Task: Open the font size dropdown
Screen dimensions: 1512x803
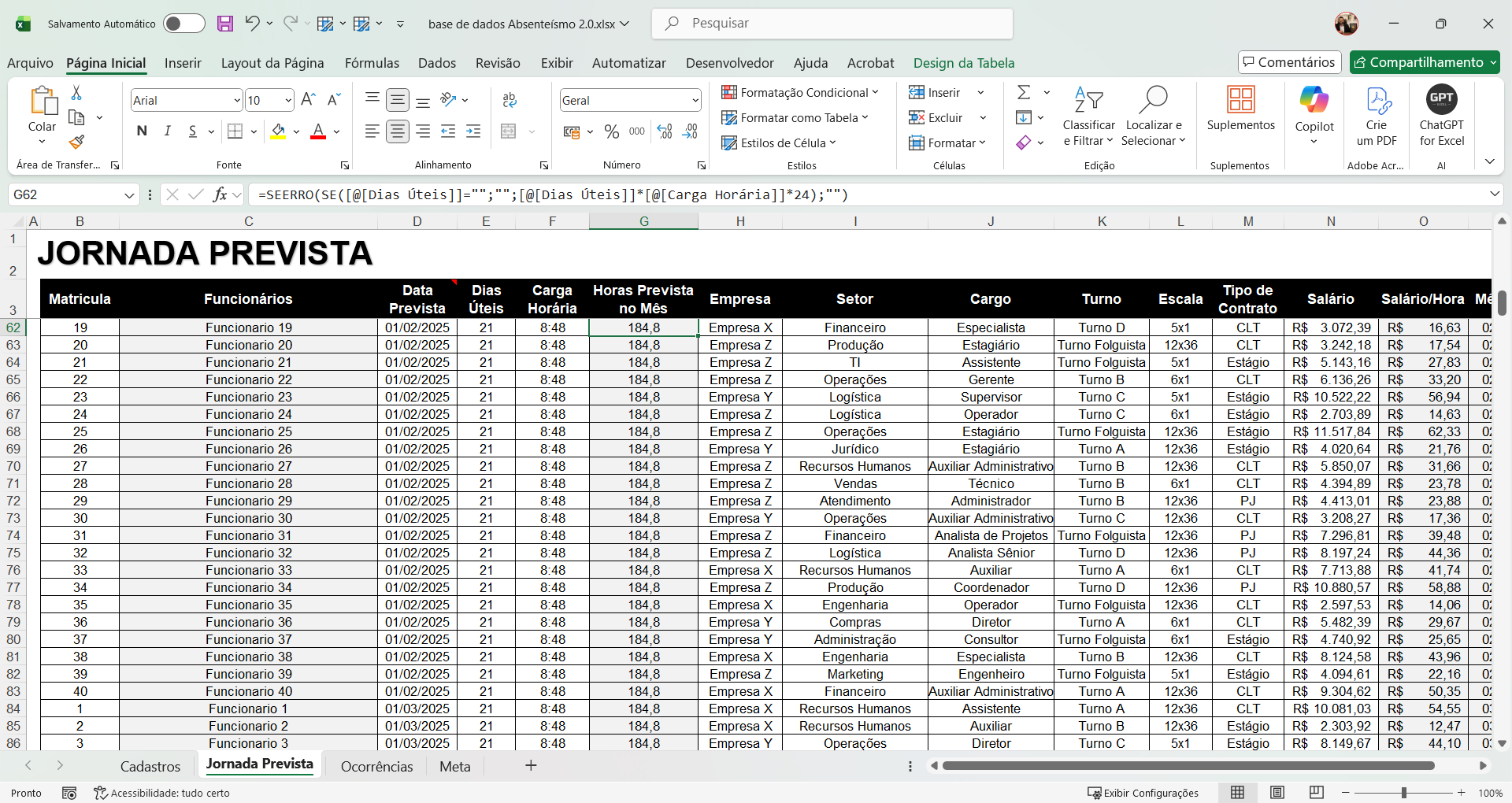Action: [x=288, y=100]
